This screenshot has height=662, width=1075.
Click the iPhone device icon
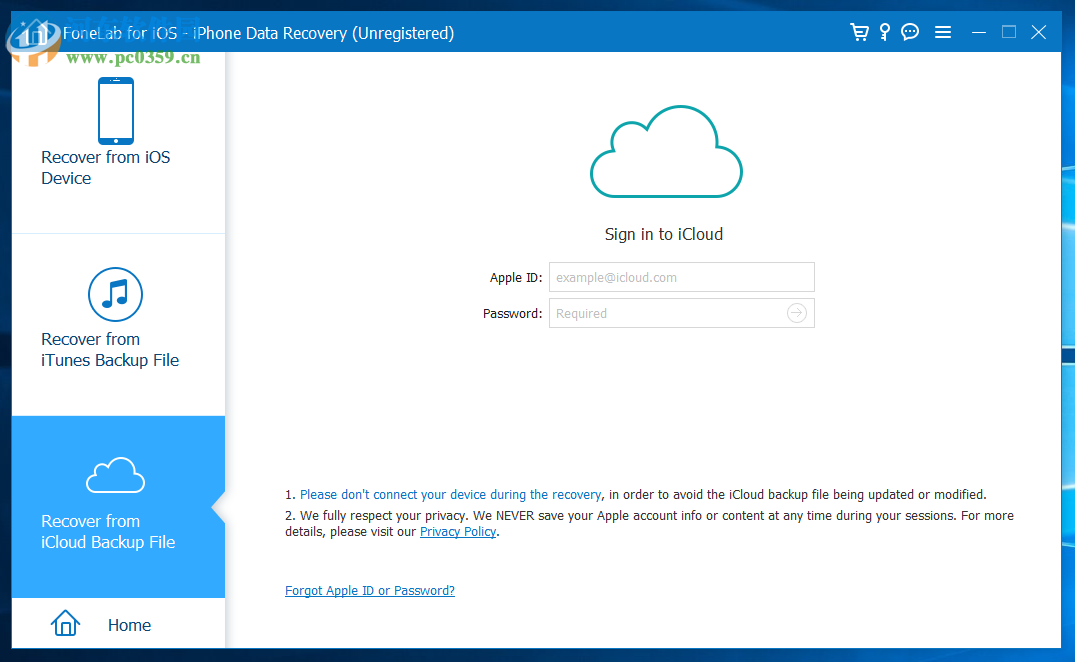pyautogui.click(x=116, y=110)
